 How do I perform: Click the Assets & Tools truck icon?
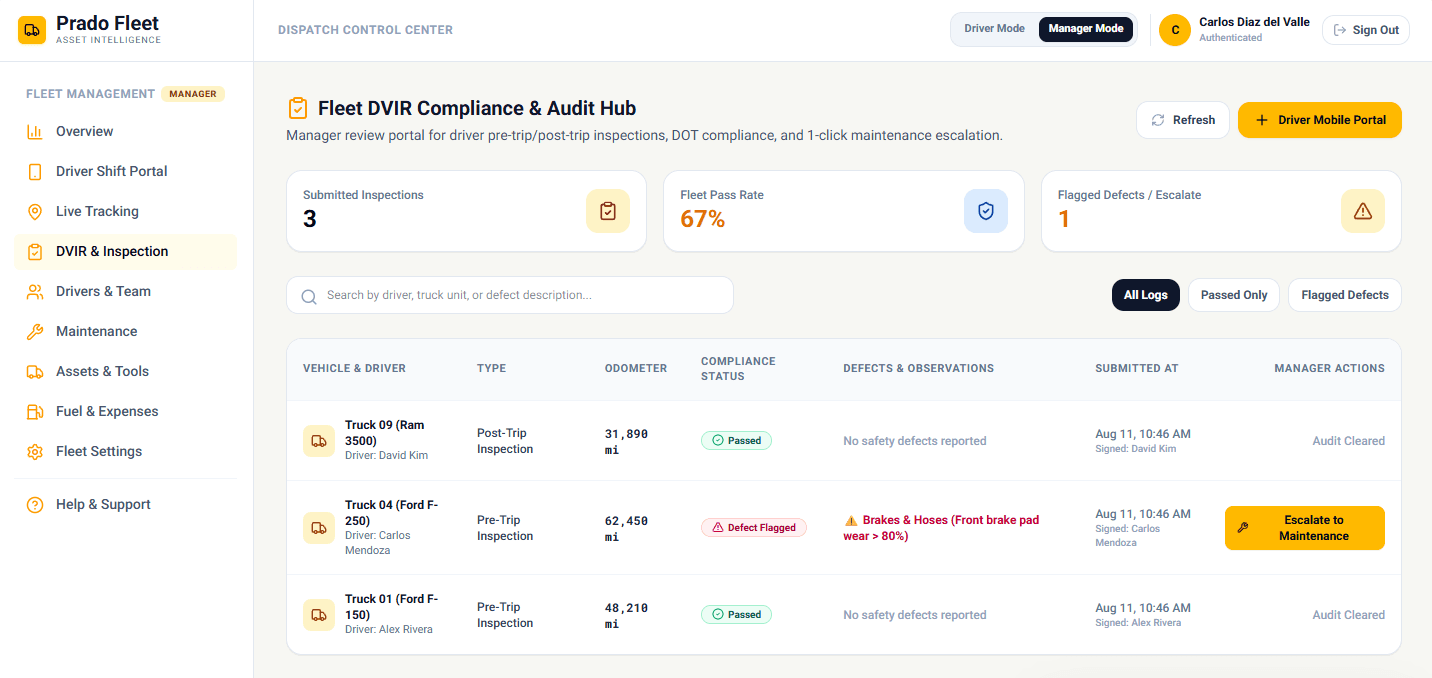tap(35, 372)
